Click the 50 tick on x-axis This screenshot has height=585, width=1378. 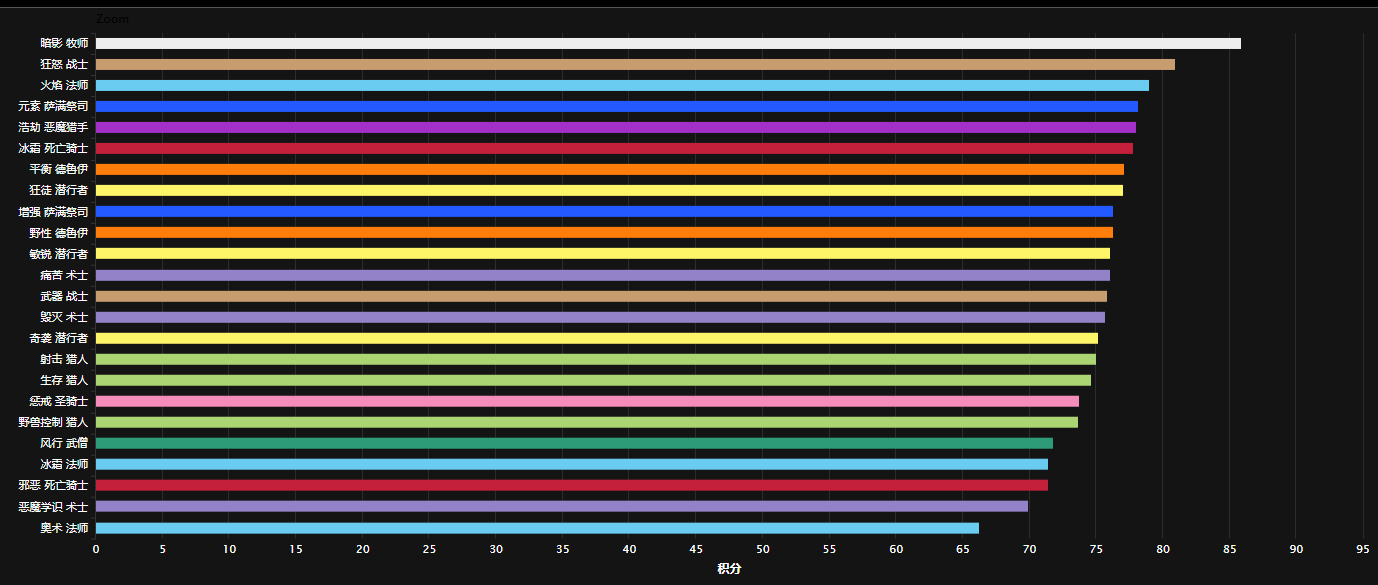tap(763, 549)
